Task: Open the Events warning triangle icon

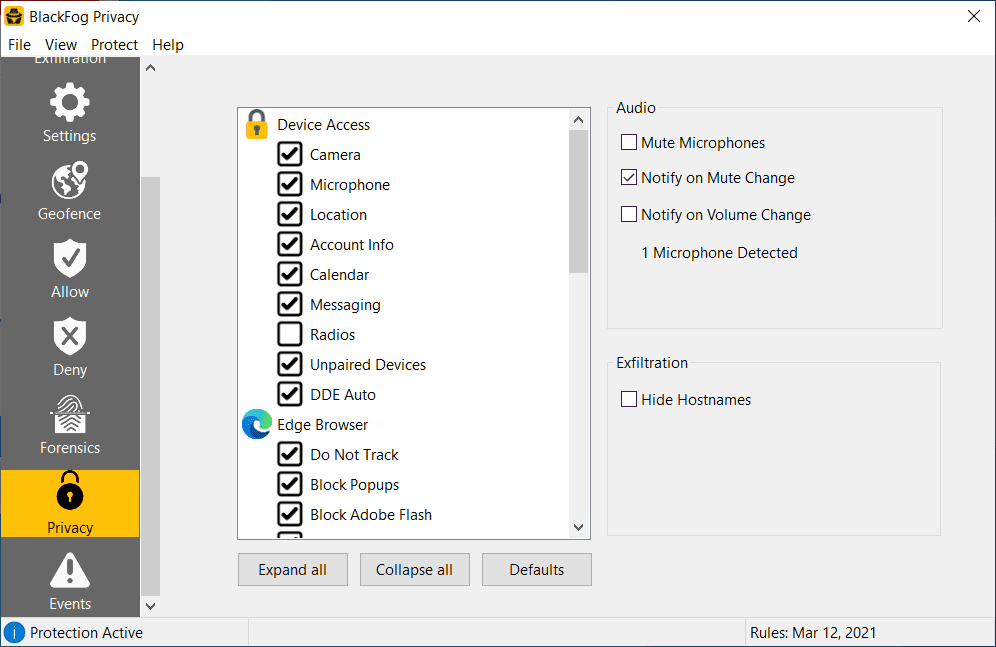Action: 69,571
